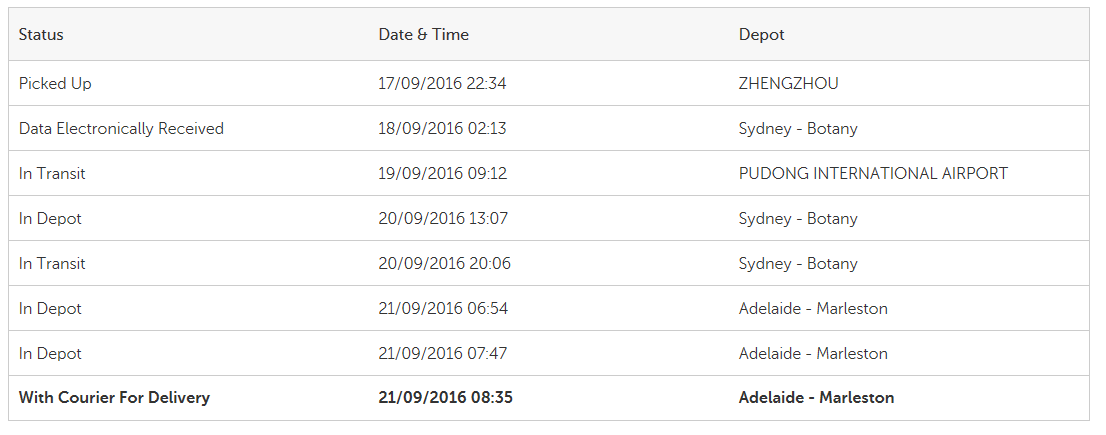
Task: Select the Picked Up status cell
Action: (x=55, y=83)
